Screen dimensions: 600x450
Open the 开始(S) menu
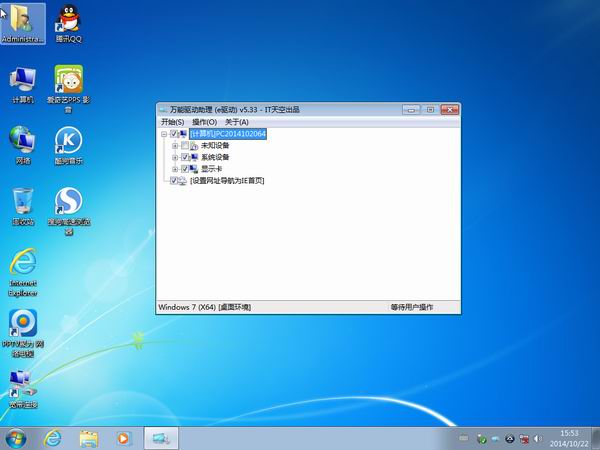[x=172, y=122]
